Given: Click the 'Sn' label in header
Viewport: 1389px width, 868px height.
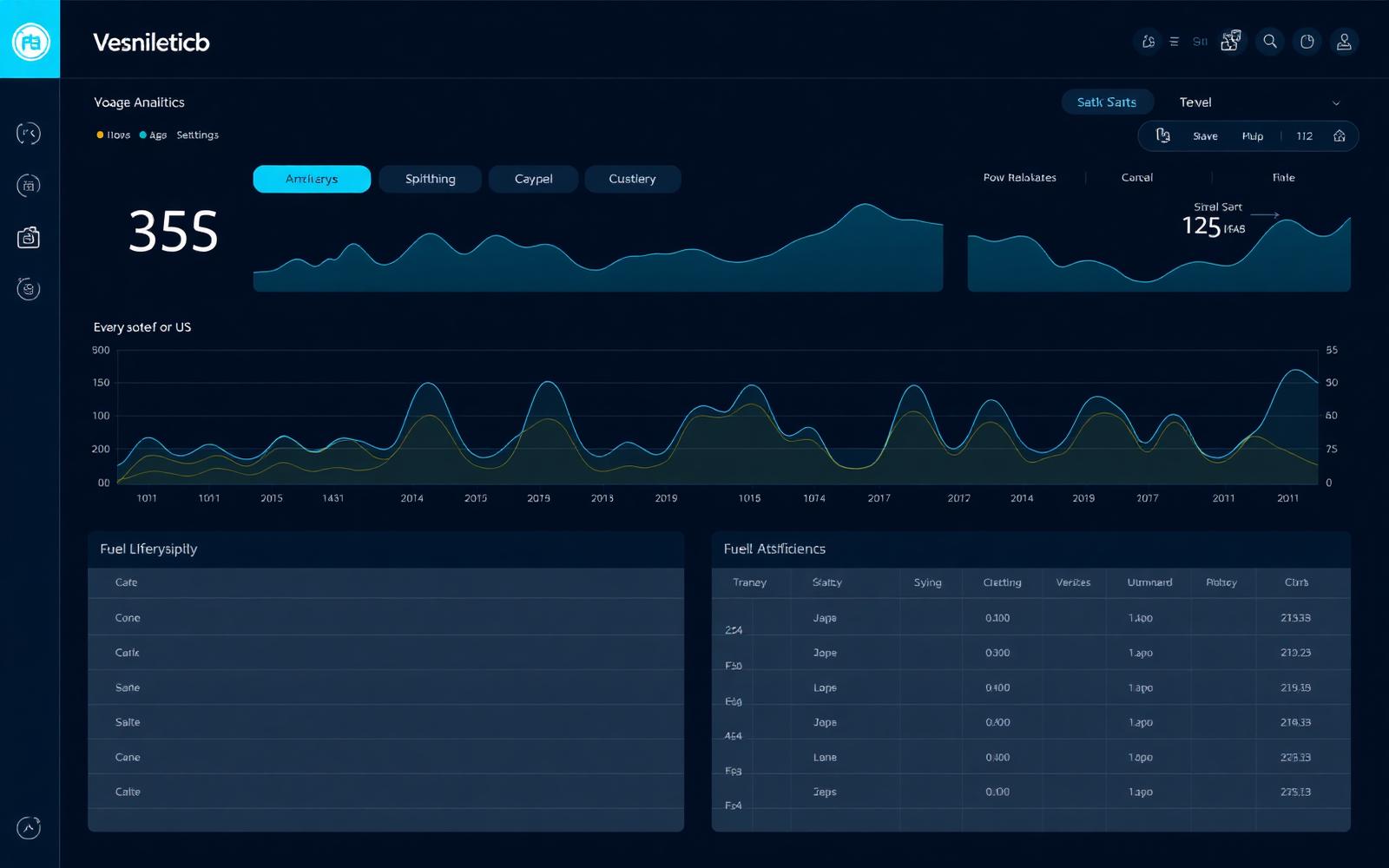Looking at the screenshot, I should [1200, 41].
